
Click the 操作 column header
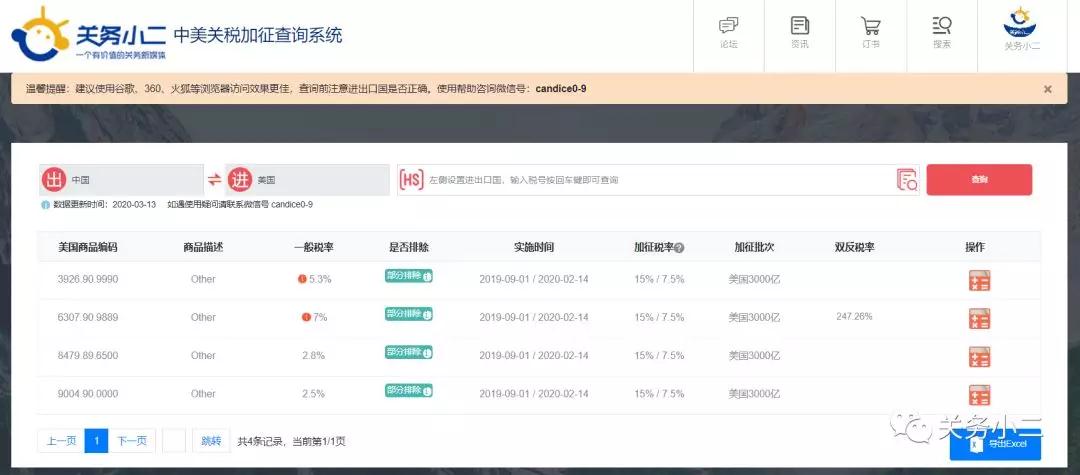click(975, 247)
